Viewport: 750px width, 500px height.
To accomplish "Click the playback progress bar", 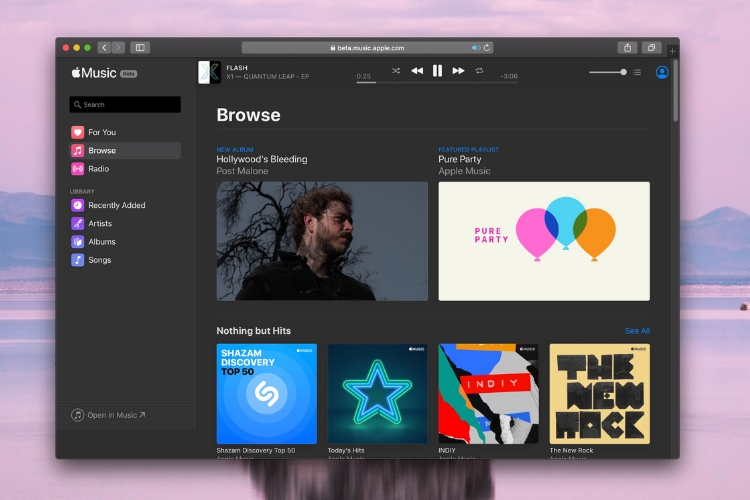I will tap(437, 83).
